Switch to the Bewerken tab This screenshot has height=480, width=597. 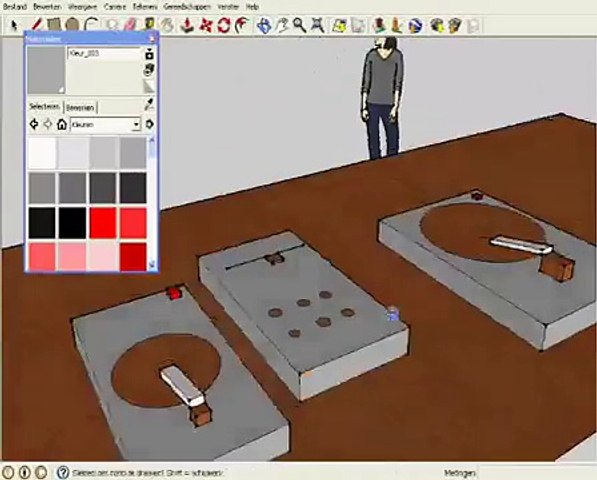(80, 108)
